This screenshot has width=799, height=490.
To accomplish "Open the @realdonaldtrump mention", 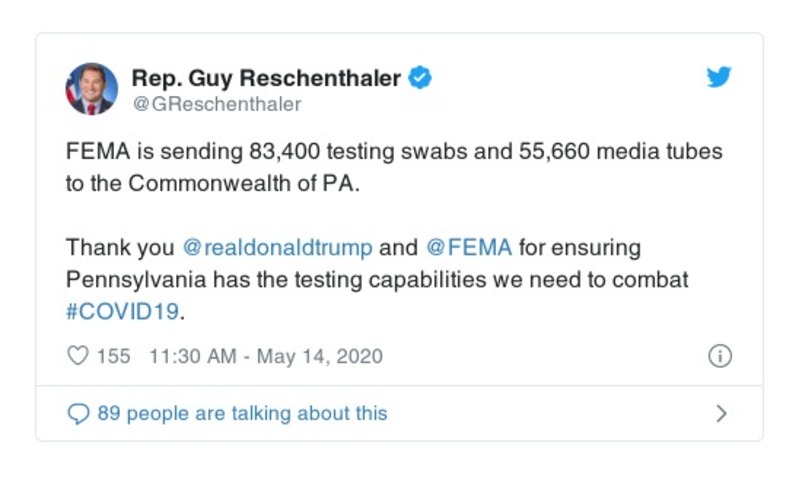I will 277,247.
